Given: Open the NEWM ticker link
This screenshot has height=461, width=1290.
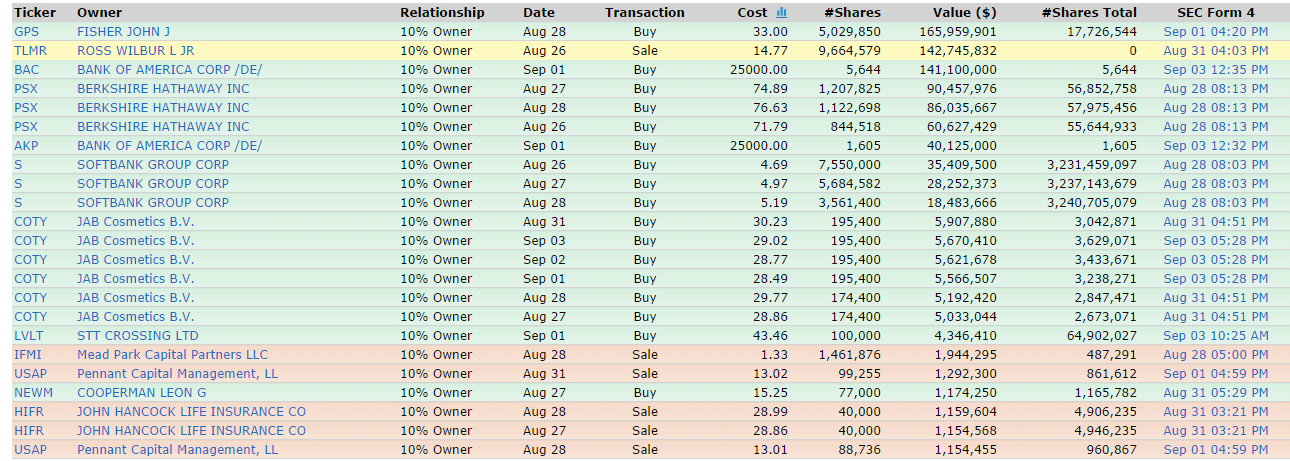Looking at the screenshot, I should [32, 393].
